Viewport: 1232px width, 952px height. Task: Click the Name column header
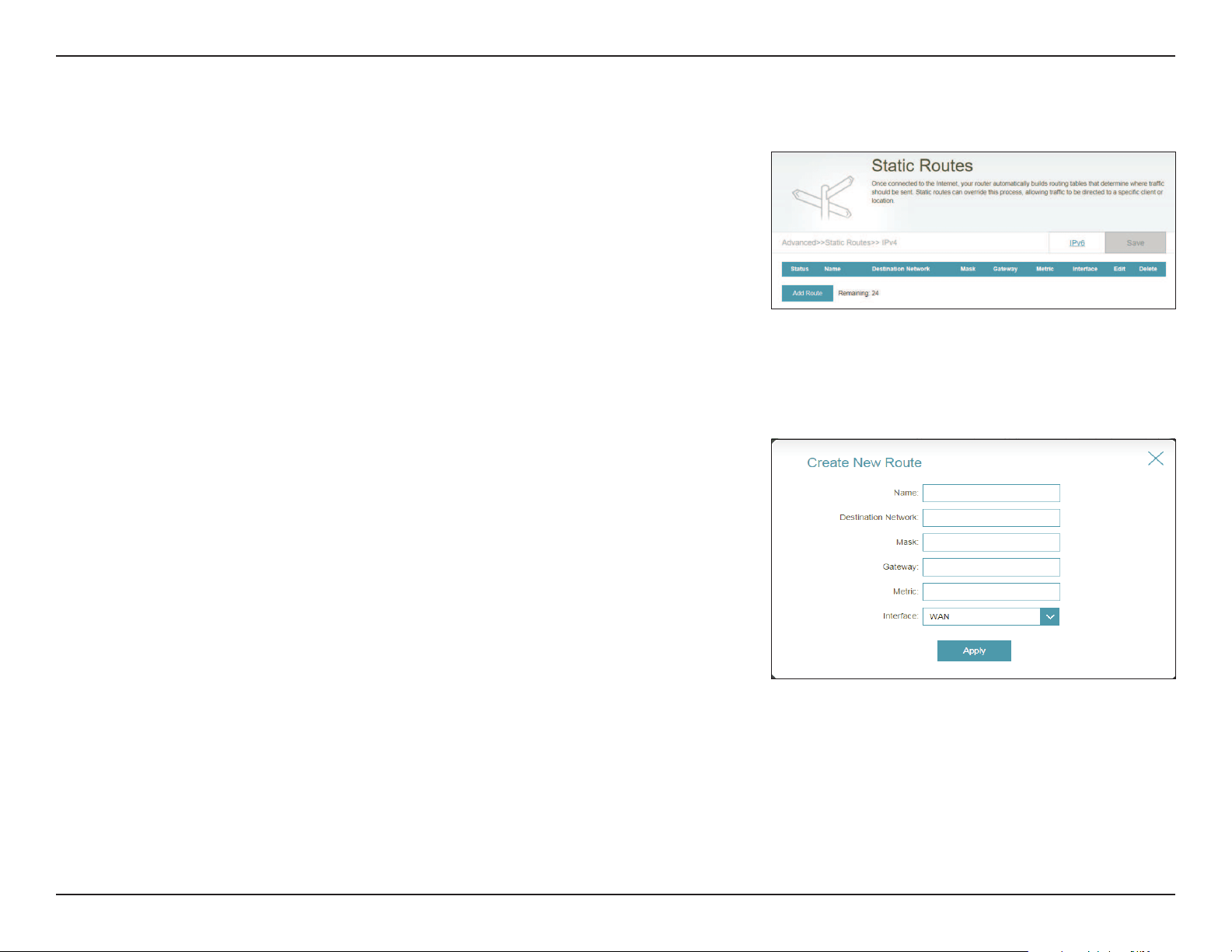pyautogui.click(x=832, y=269)
